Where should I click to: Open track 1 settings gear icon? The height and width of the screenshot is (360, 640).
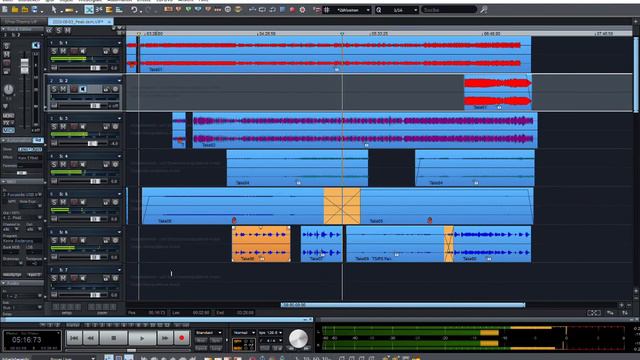pyautogui.click(x=115, y=51)
